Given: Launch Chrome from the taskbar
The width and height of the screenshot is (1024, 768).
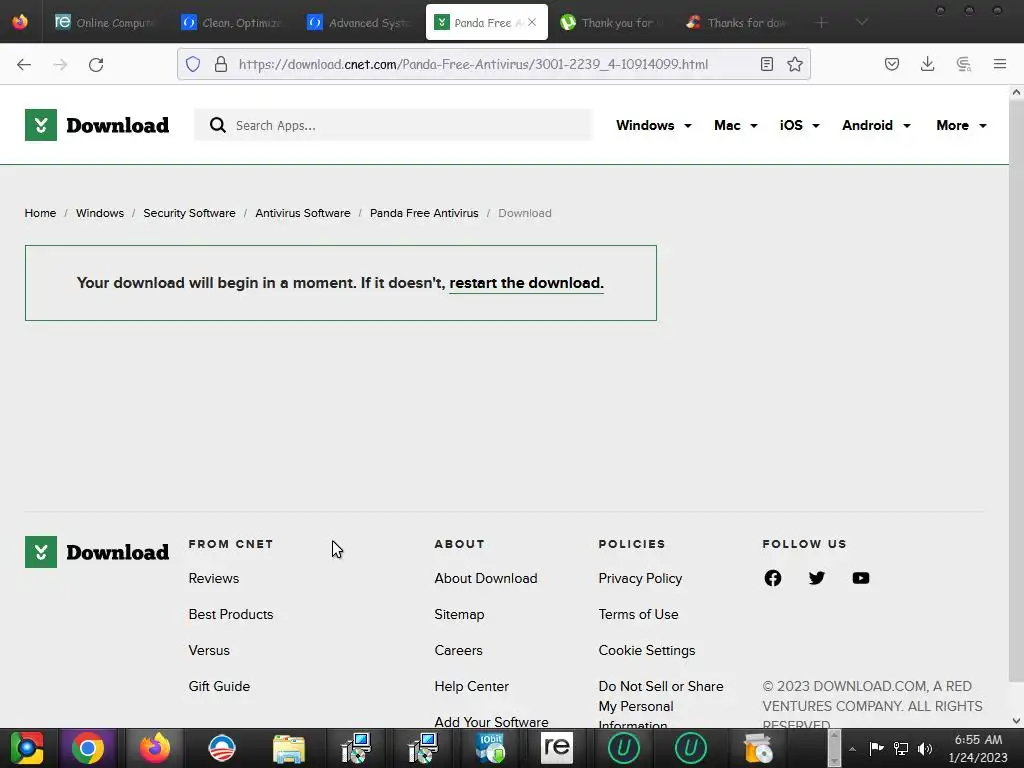Looking at the screenshot, I should [88, 748].
